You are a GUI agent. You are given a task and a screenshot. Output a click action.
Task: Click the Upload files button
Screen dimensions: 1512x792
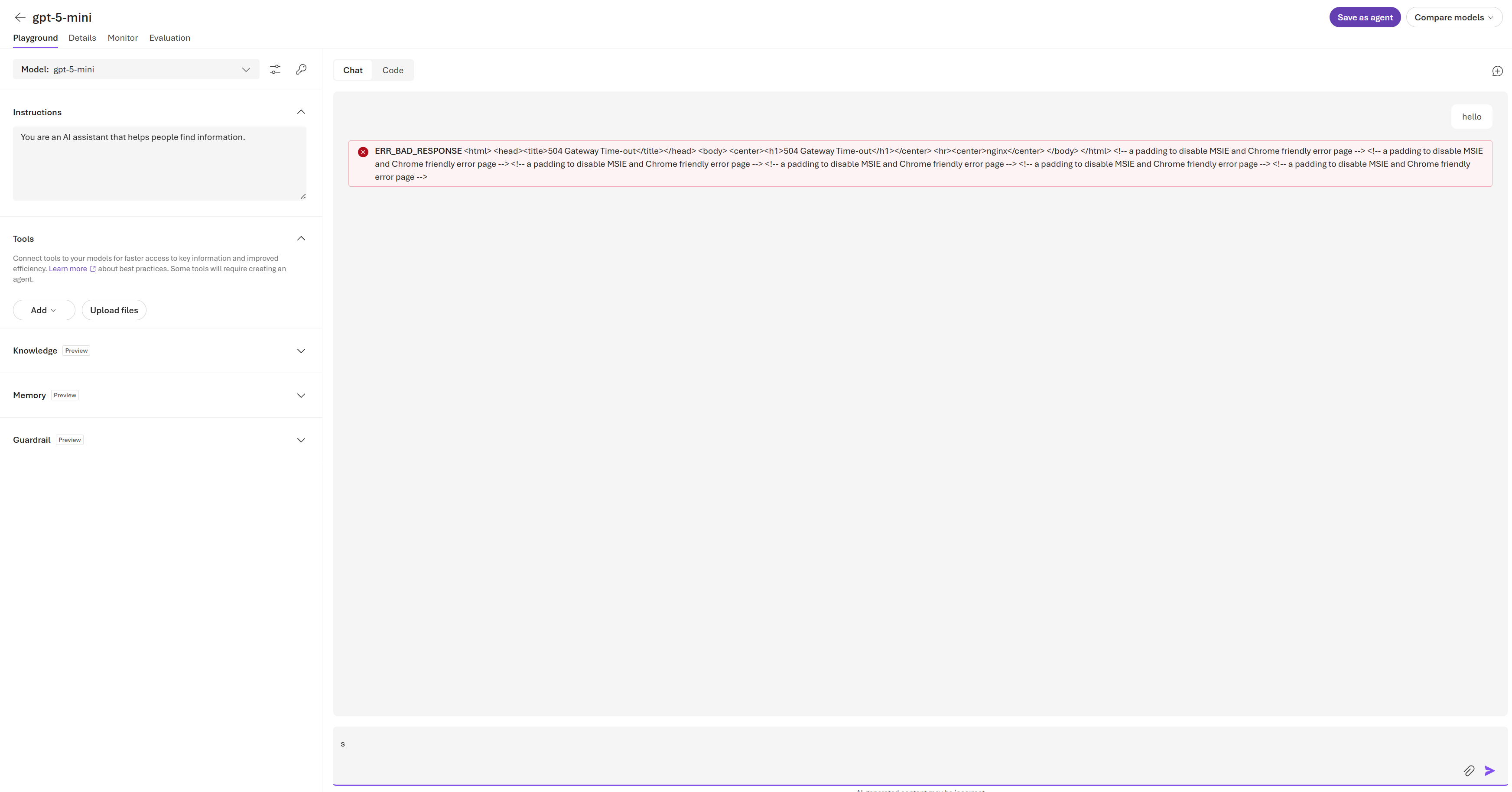coord(114,310)
